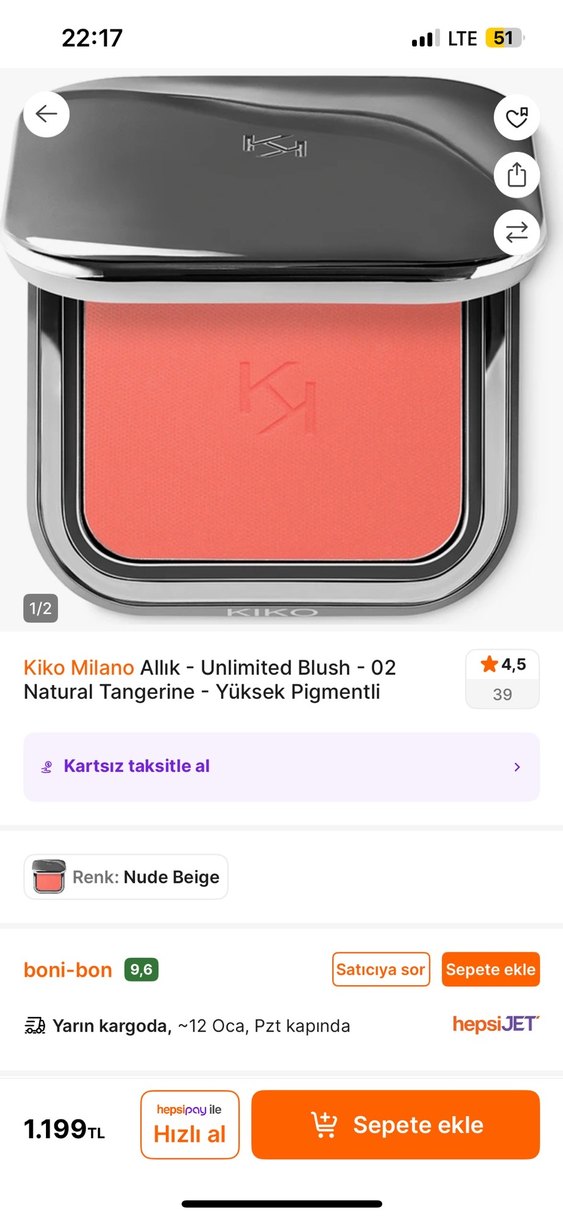Tap the back arrow icon
The image size is (563, 1219).
point(46,115)
